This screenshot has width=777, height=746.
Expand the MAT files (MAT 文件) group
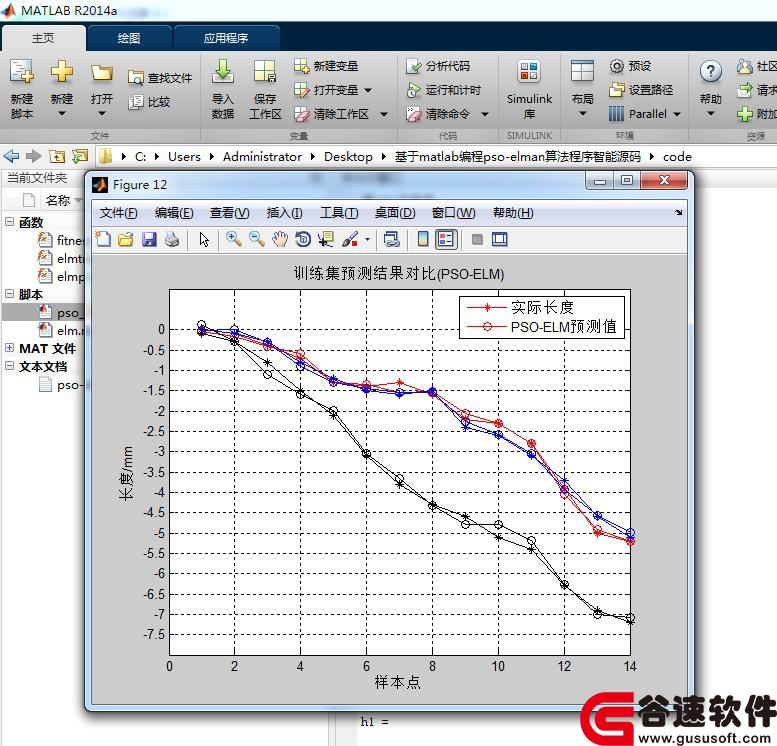pos(9,347)
